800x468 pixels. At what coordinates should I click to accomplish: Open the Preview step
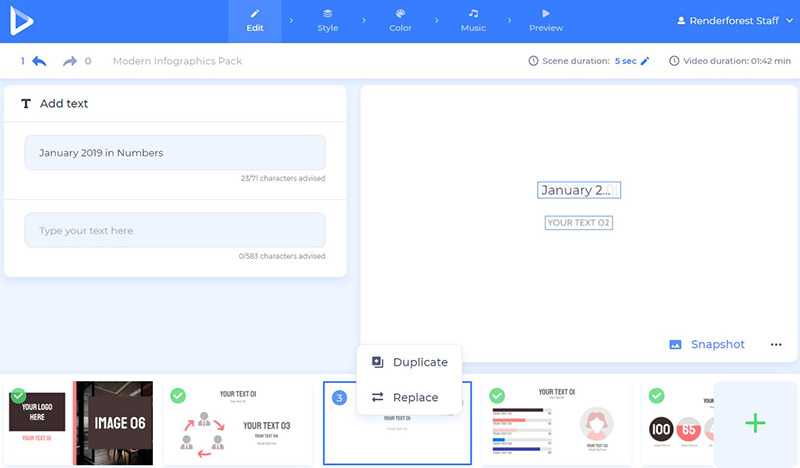(x=546, y=21)
